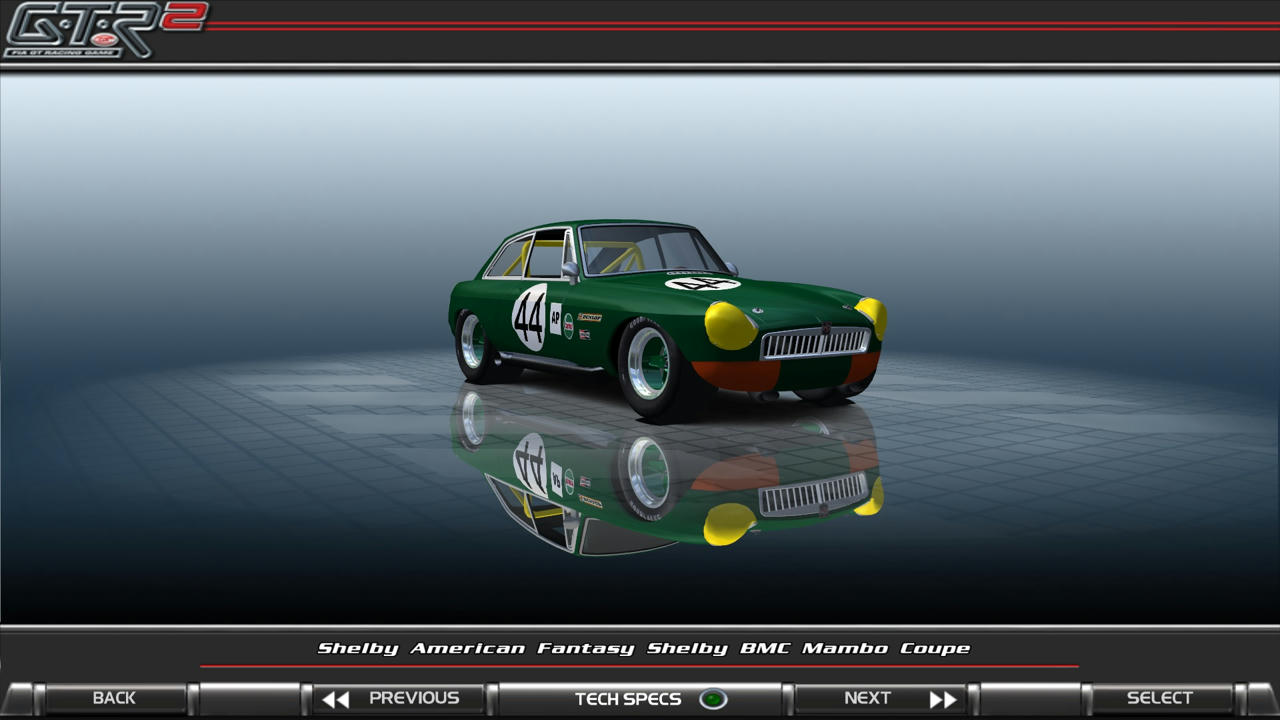Toggle the green Tech Specs indicator
This screenshot has width=1280, height=720.
click(x=713, y=699)
